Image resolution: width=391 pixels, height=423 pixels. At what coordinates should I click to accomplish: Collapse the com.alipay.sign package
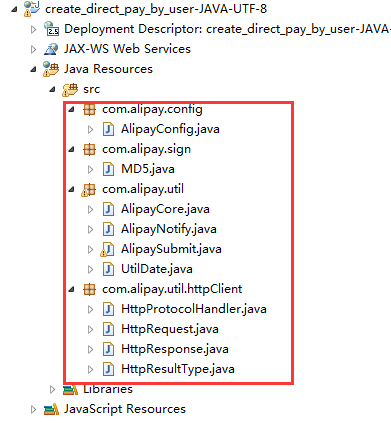[x=71, y=149]
